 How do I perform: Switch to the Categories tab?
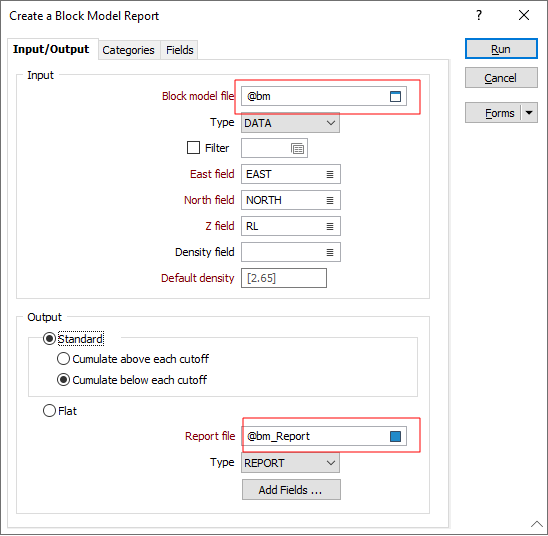point(128,50)
